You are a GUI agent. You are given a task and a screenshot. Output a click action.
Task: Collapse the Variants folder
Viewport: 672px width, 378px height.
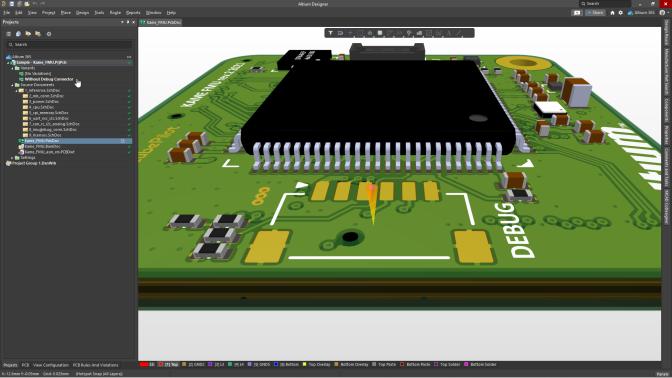12,68
